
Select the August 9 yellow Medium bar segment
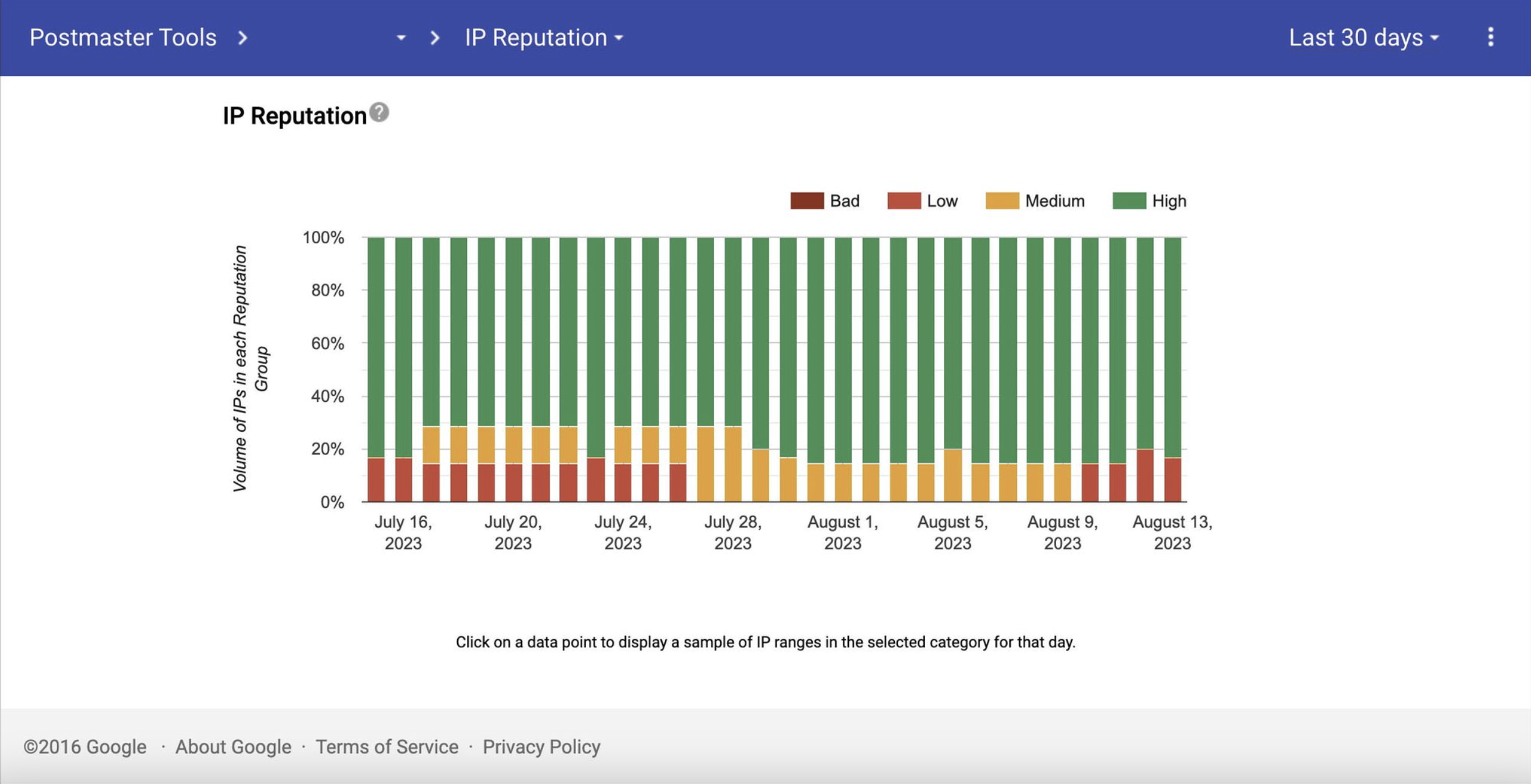(1062, 482)
